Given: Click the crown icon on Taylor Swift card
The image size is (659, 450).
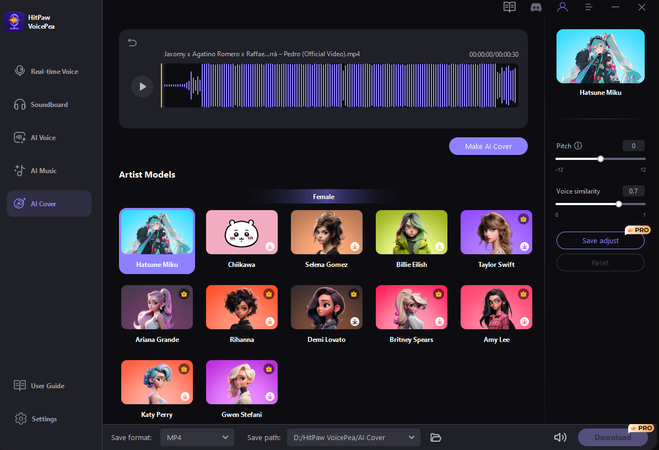Looking at the screenshot, I should 523,219.
